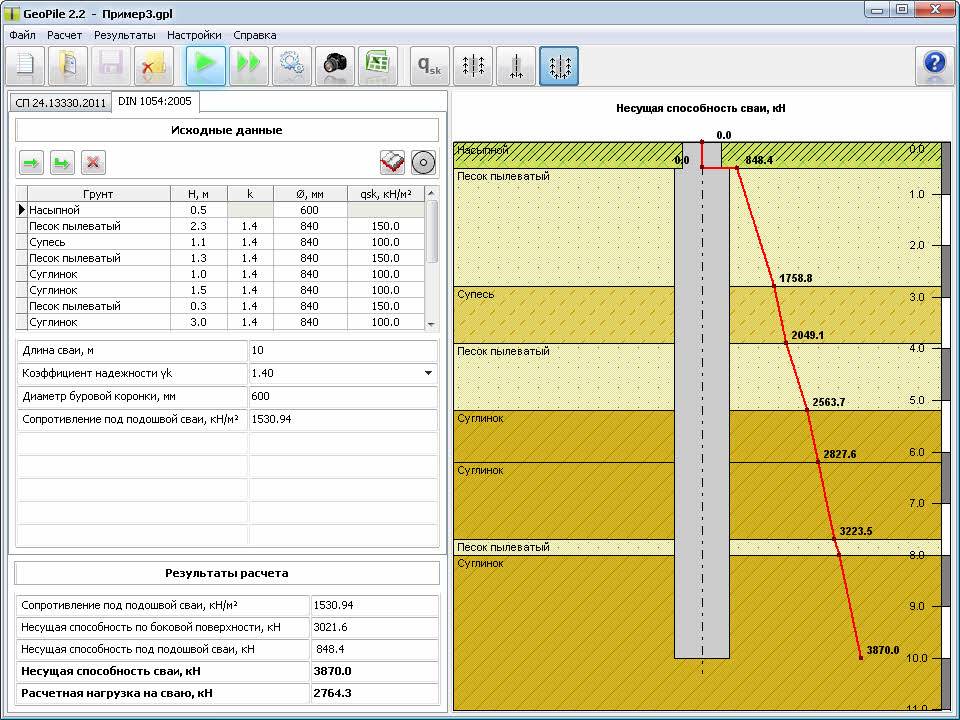Screen dimensions: 960x720
Task: Click the double green arrow run-all icon
Action: pyautogui.click(x=249, y=65)
